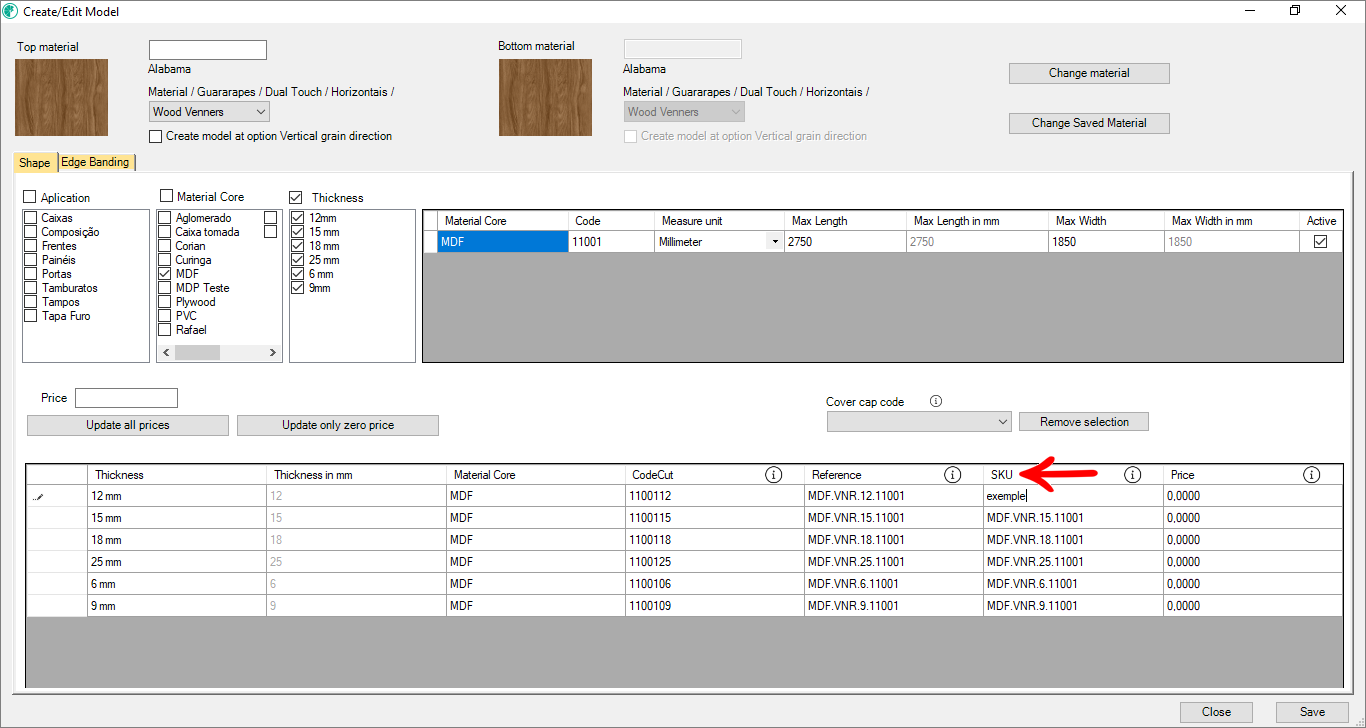This screenshot has height=728, width=1366.
Task: Click the pencil edit icon in first row
Action: pos(38,496)
